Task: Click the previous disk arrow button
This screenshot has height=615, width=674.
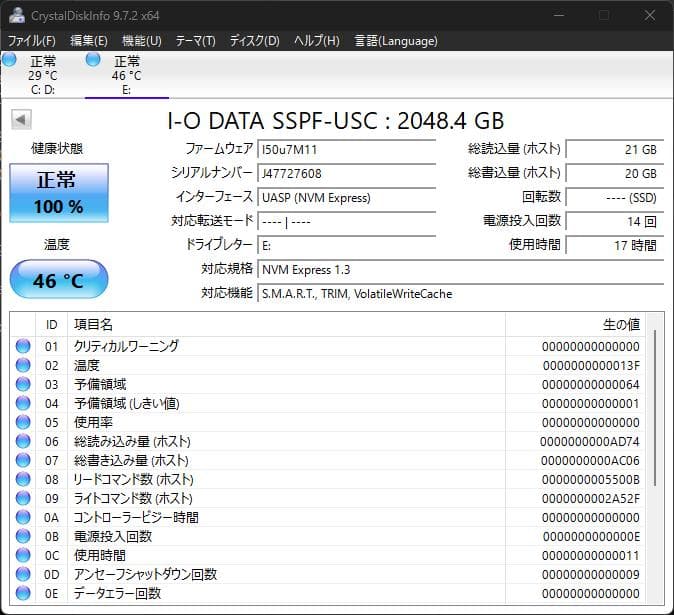Action: (21, 119)
